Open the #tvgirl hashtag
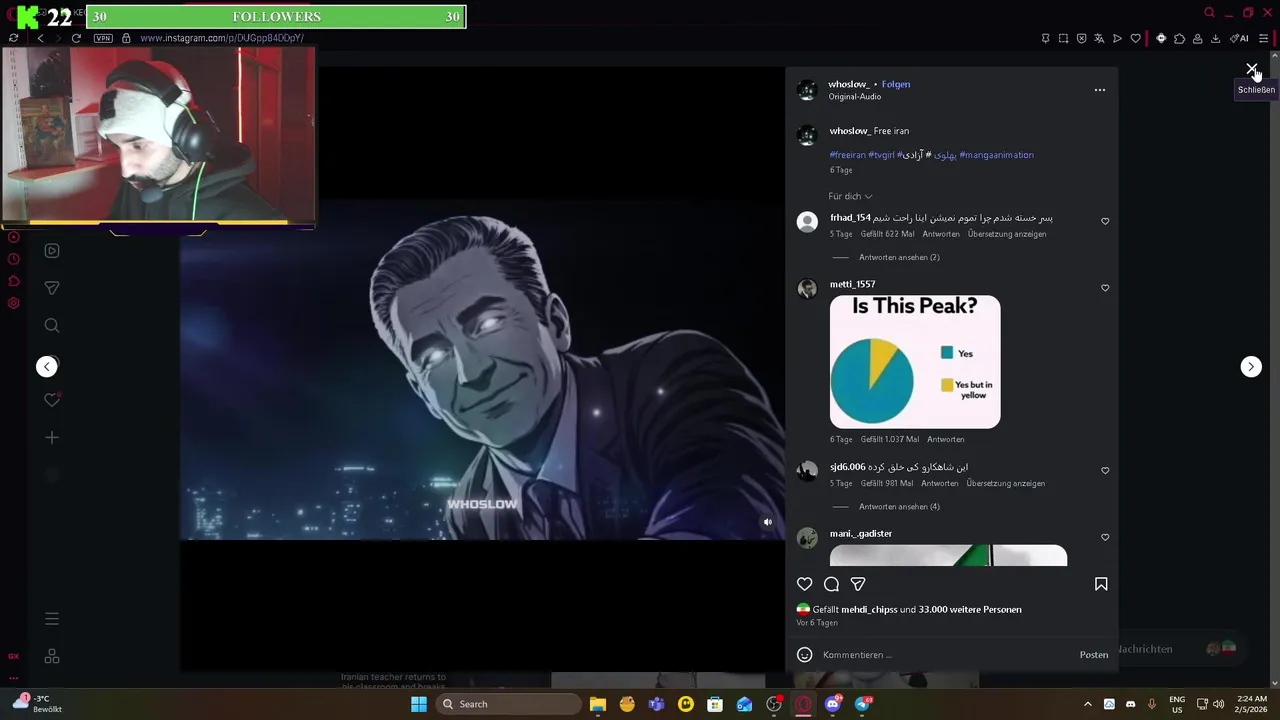1280x720 pixels. (x=881, y=155)
